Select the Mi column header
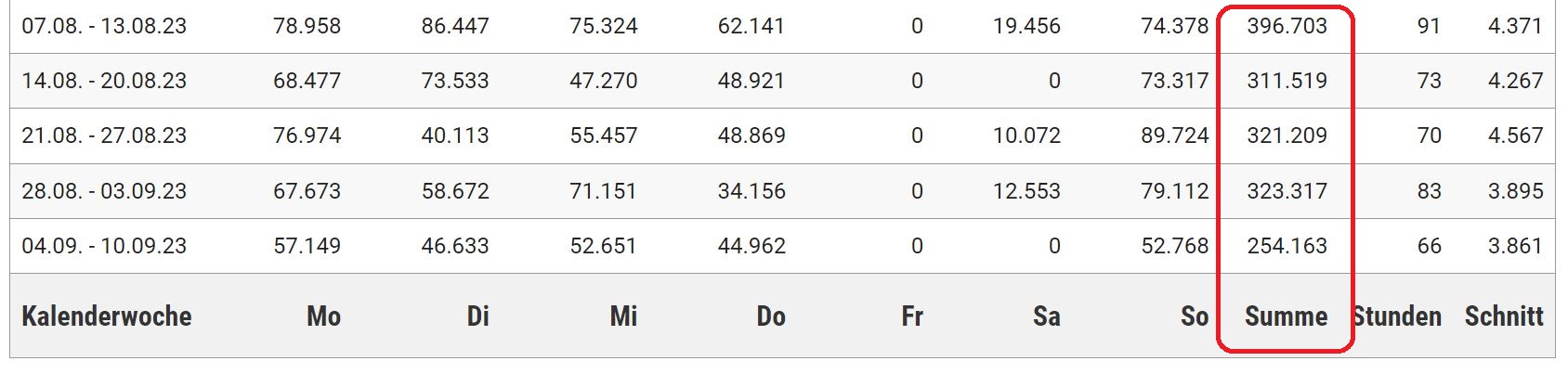This screenshot has height=374, width=1568. [623, 316]
